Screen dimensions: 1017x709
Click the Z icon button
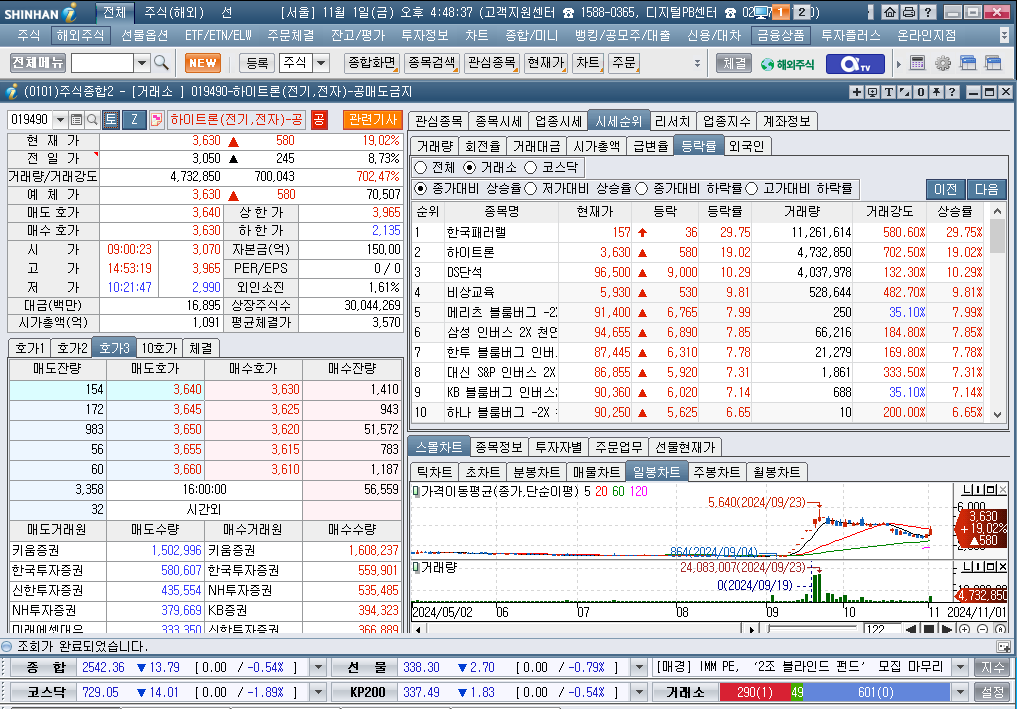tap(134, 119)
